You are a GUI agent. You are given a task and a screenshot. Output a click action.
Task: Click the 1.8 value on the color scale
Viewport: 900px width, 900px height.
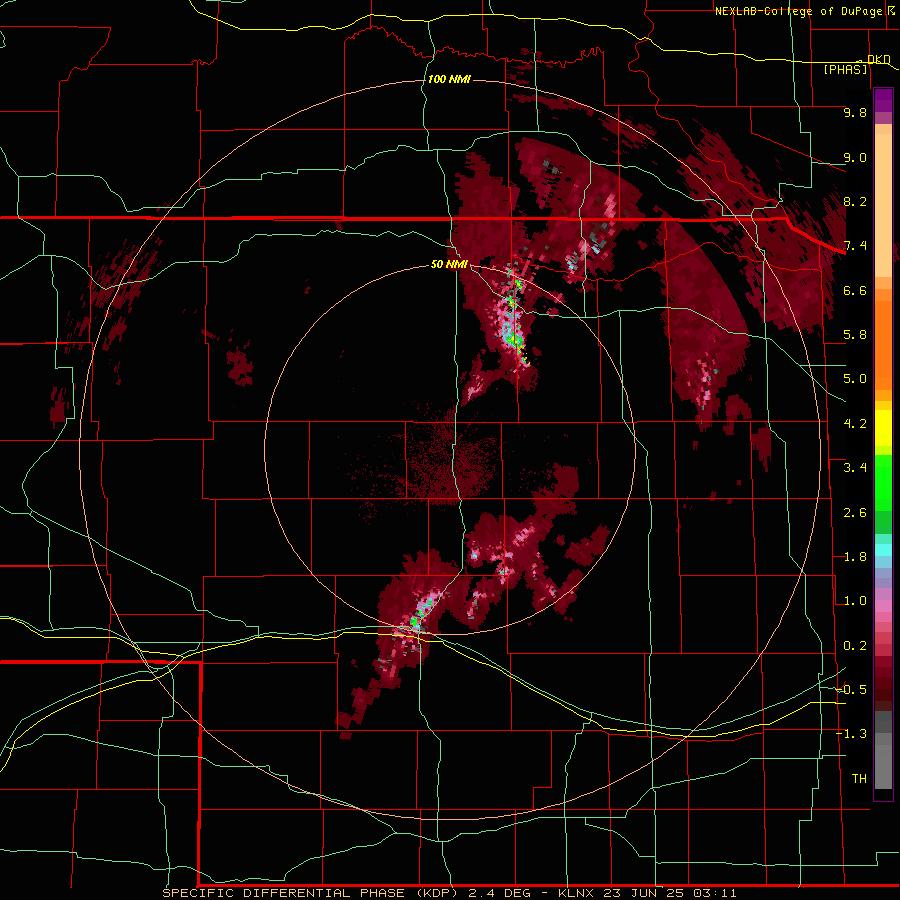point(855,557)
